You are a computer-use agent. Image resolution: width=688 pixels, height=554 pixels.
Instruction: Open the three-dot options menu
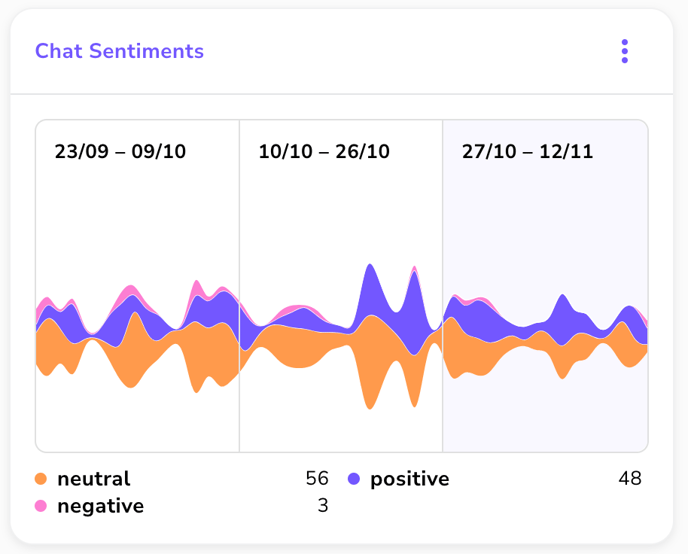point(625,51)
